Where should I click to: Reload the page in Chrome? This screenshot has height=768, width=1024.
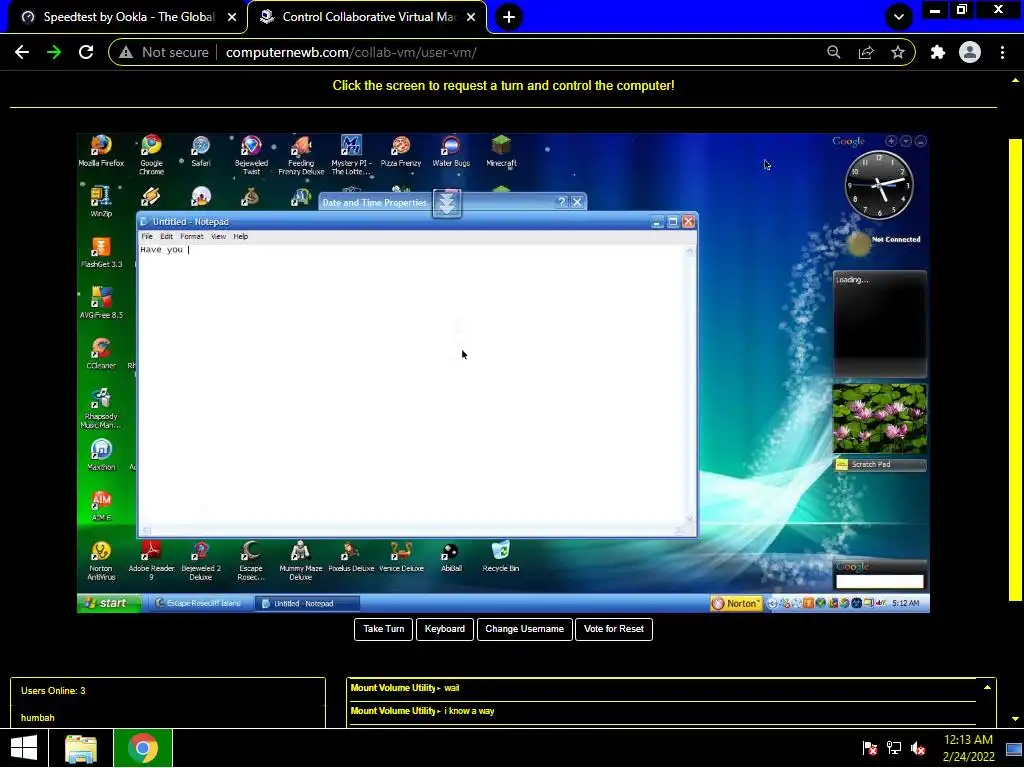coord(86,52)
